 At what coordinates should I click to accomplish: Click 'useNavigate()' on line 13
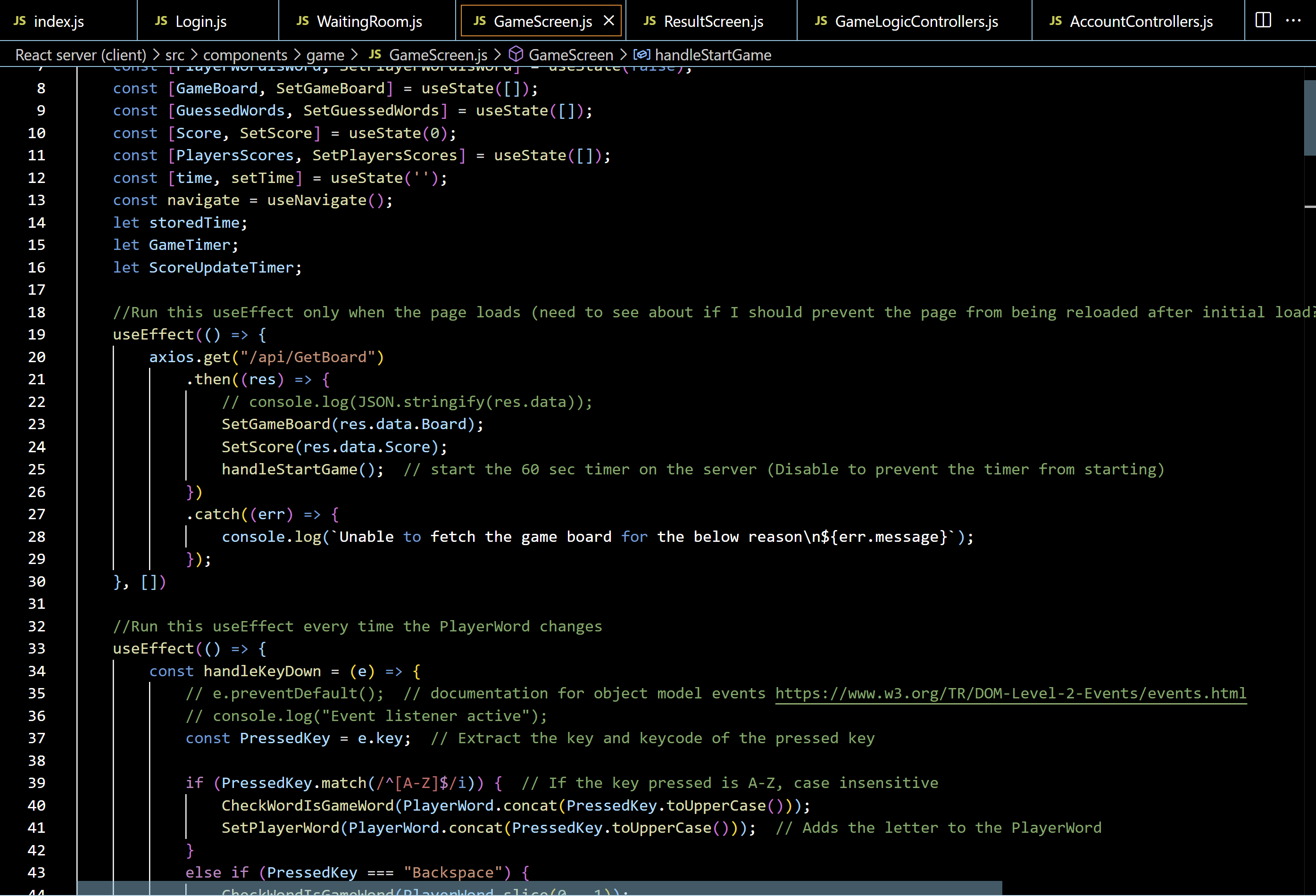point(325,200)
